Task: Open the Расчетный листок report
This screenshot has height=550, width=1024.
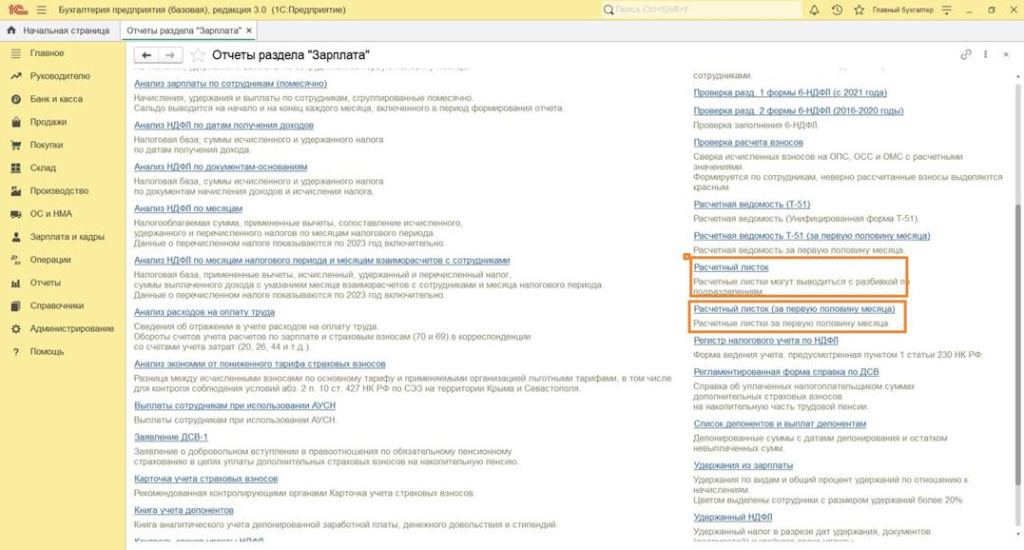Action: (x=731, y=267)
